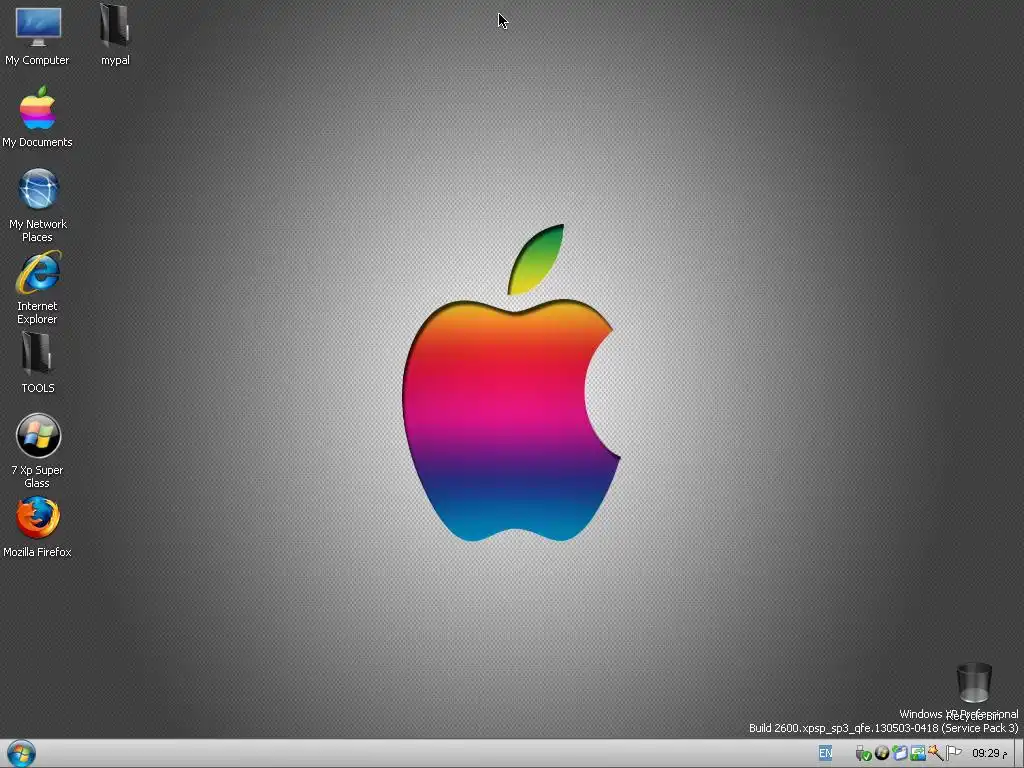The height and width of the screenshot is (768, 1024).
Task: Click the Mozilla Firefox label text
Action: [37, 552]
